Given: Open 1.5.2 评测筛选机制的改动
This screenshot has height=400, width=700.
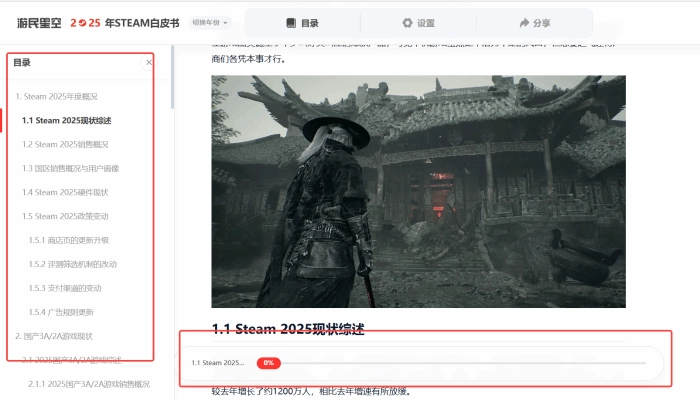Looking at the screenshot, I should pyautogui.click(x=73, y=264).
